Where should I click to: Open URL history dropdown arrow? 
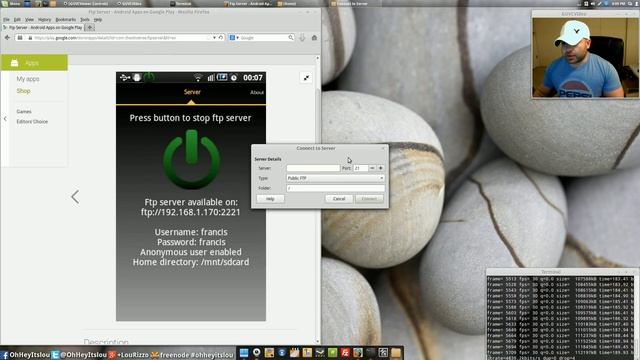click(214, 38)
